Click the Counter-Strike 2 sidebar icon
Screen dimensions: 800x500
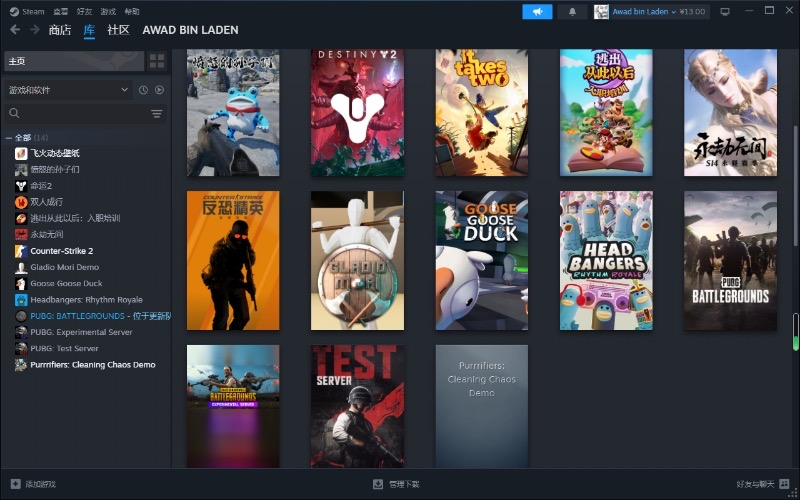tap(21, 251)
